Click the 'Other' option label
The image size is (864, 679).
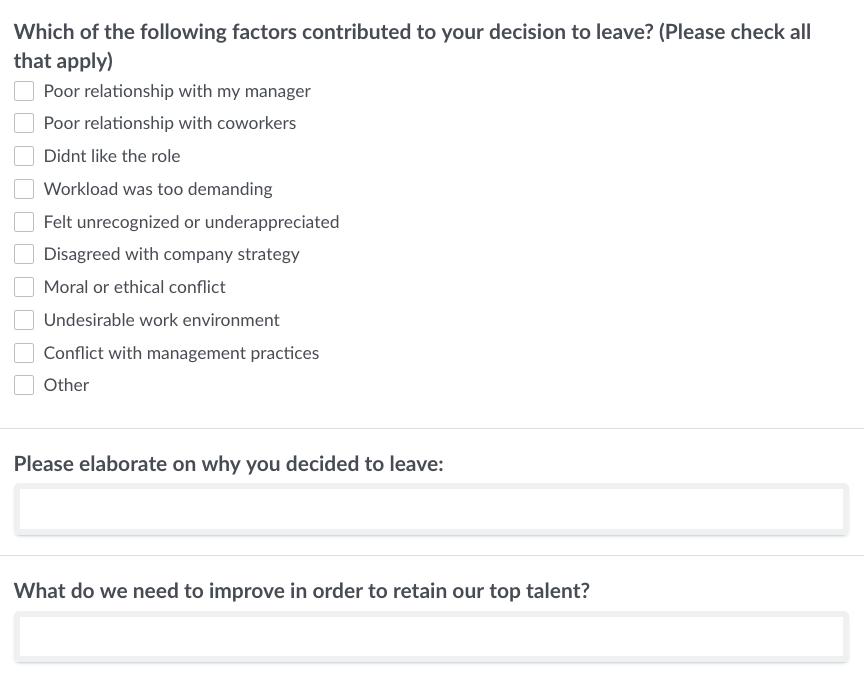coord(66,385)
